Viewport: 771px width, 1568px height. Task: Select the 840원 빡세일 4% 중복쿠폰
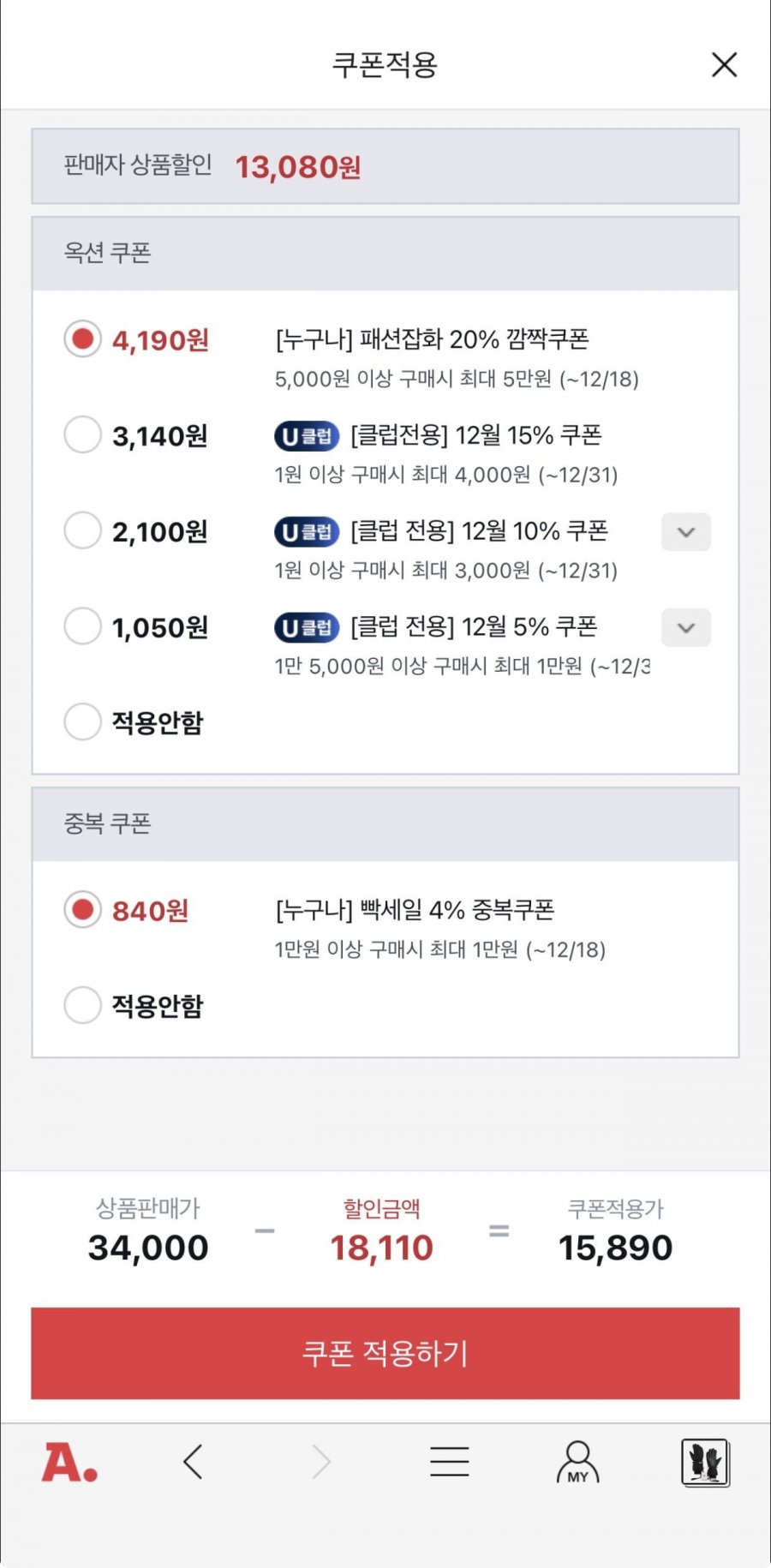[83, 910]
